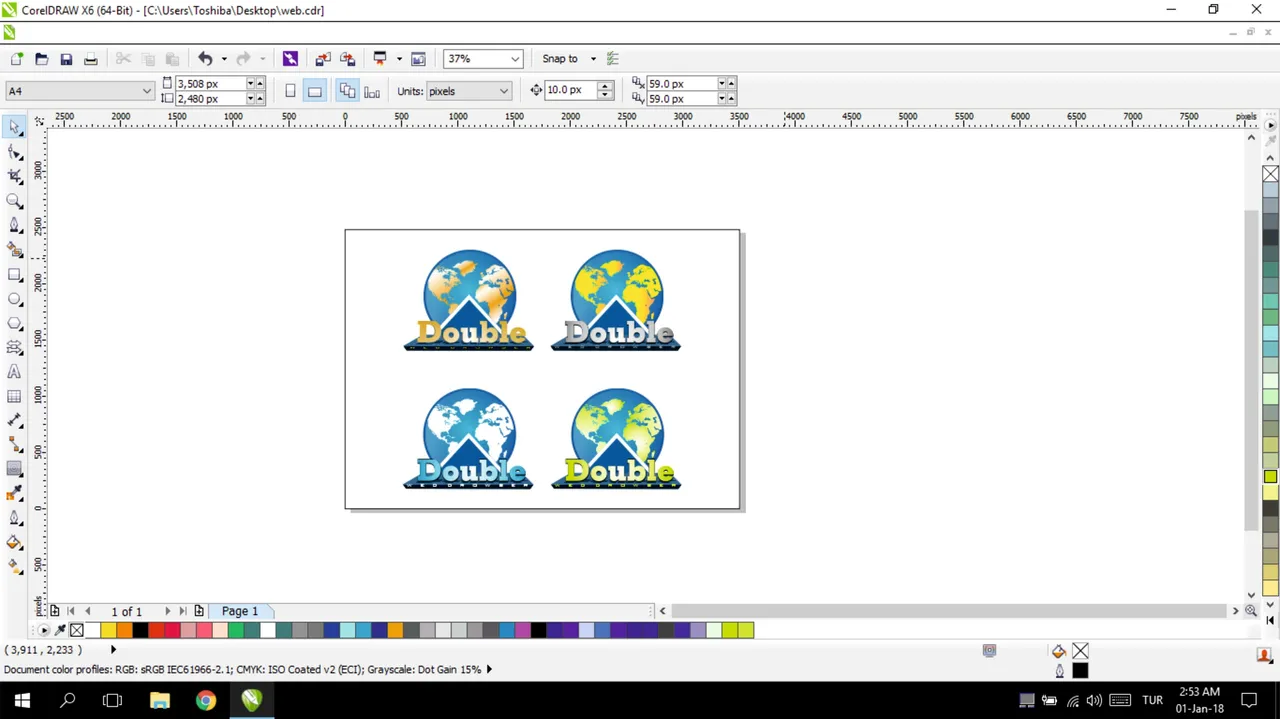Viewport: 1280px width, 719px height.
Task: Open the zoom level 37% dropdown
Action: point(483,59)
